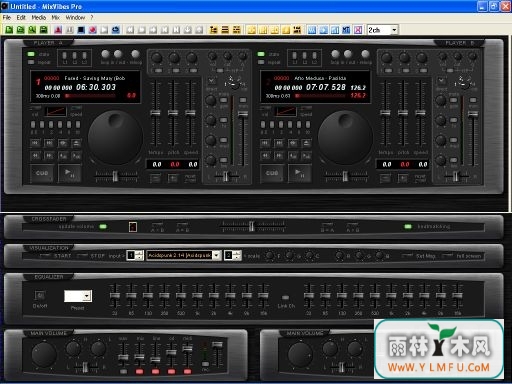Click the first green new-file toolbar icon

(9, 30)
